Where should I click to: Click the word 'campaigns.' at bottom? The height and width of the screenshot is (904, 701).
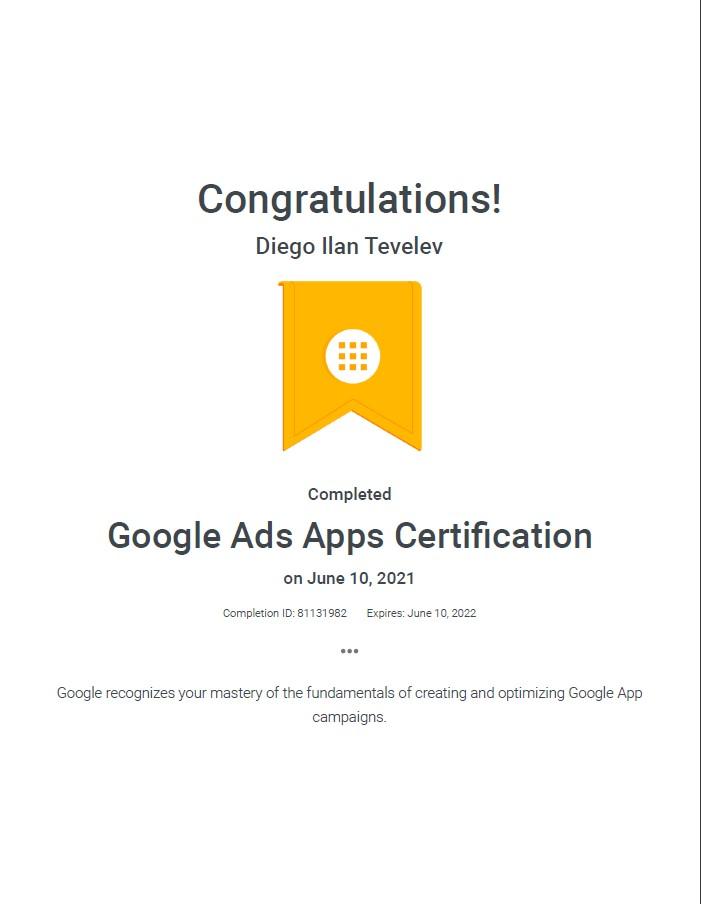click(349, 717)
